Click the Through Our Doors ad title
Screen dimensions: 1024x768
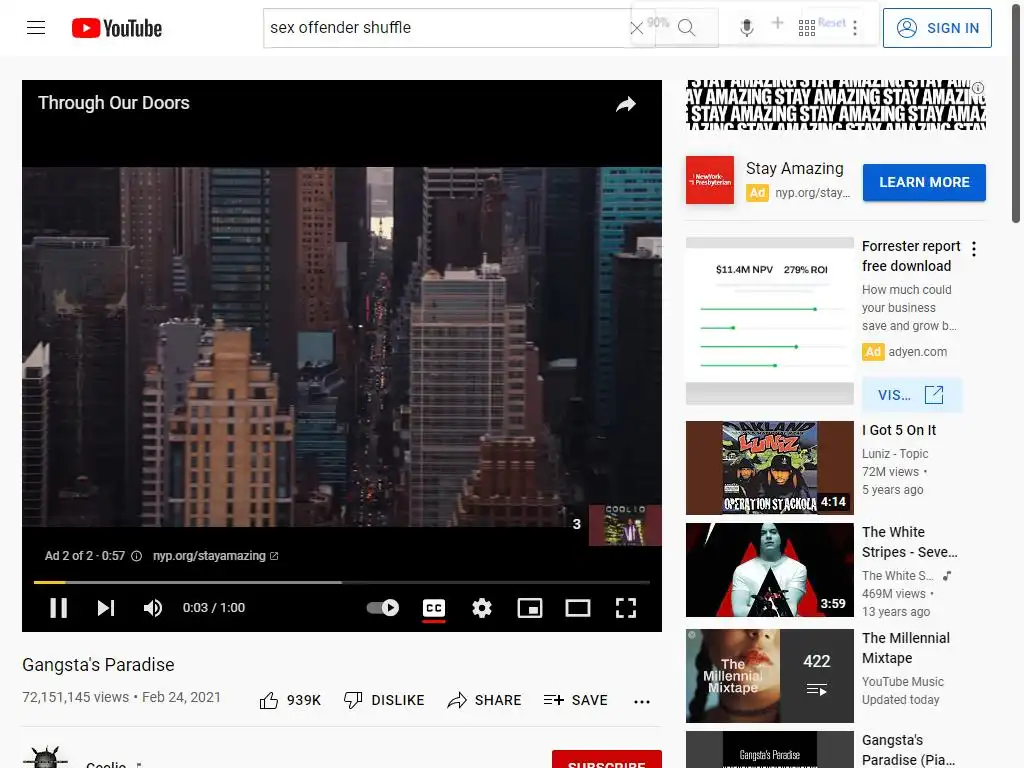tap(114, 103)
